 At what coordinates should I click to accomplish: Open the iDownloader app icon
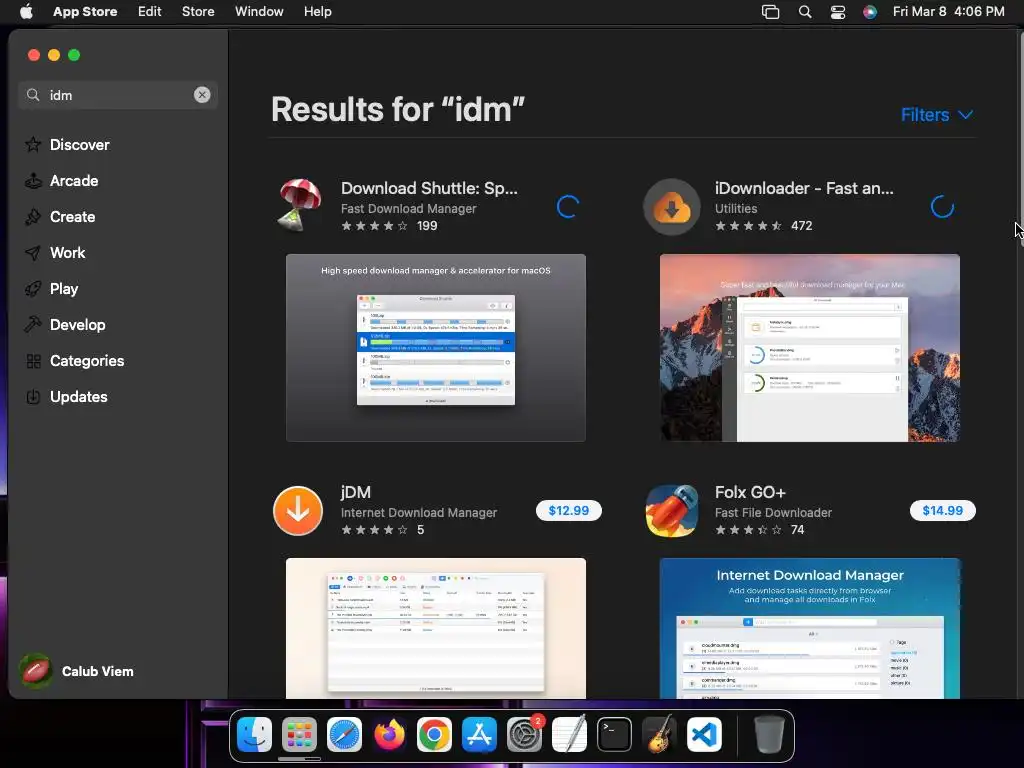point(672,207)
